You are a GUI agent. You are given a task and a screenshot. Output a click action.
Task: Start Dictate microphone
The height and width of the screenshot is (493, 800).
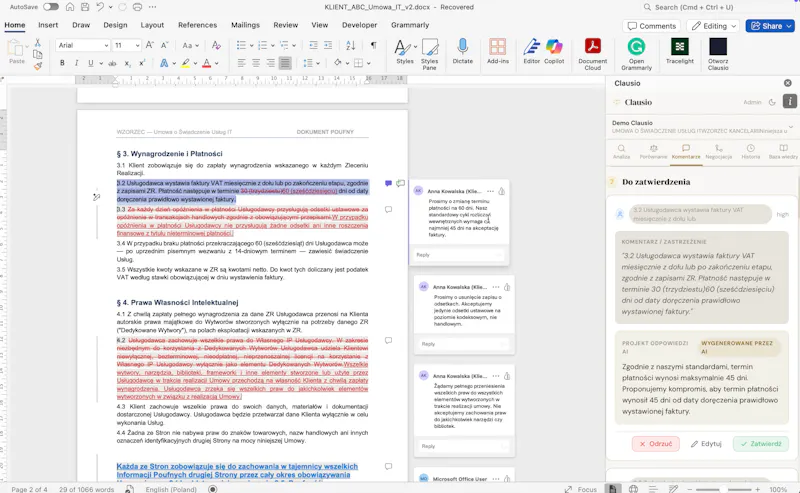(x=462, y=51)
